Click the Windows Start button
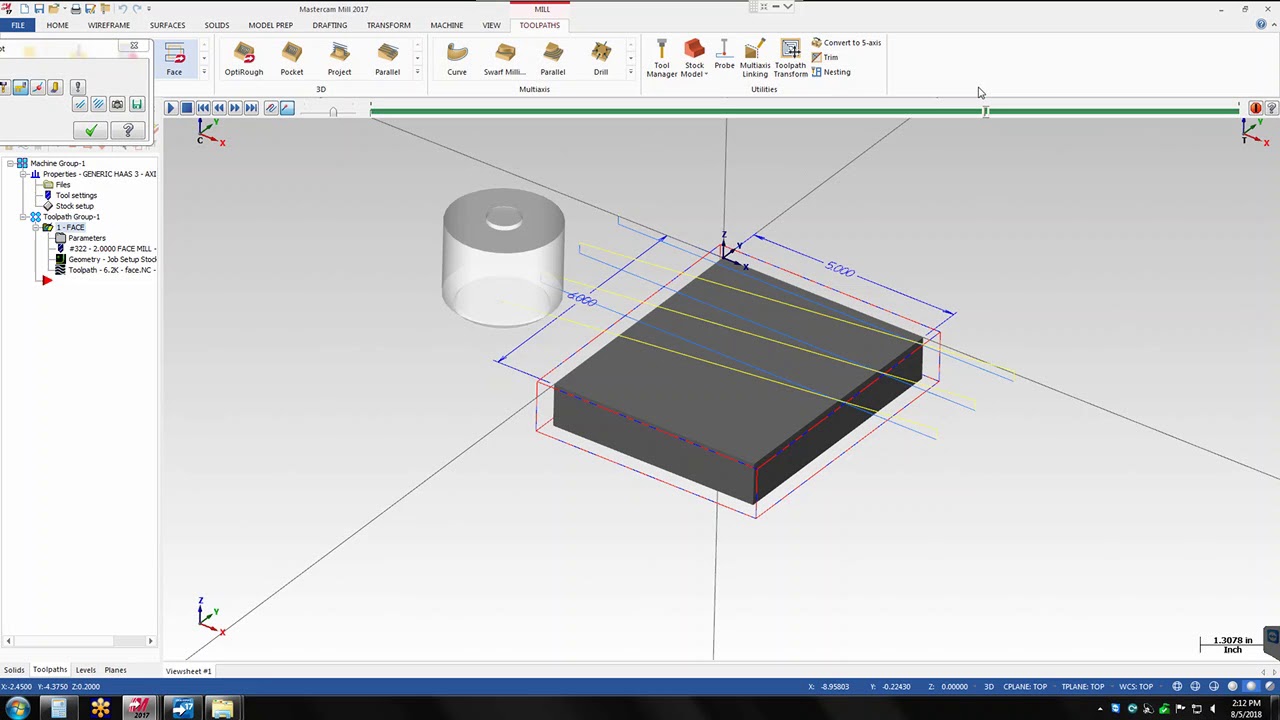1280x720 pixels. tap(17, 709)
